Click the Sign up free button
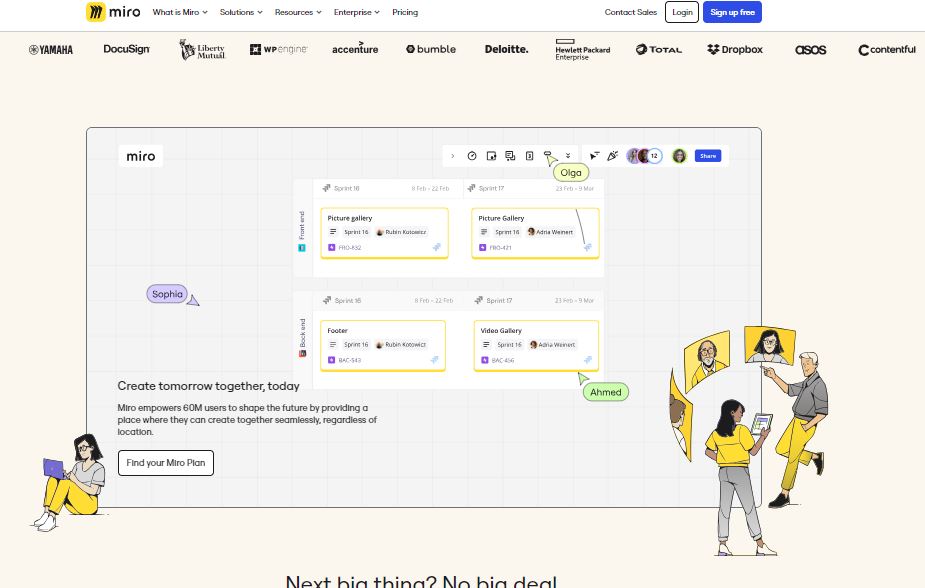The image size is (925, 588). point(732,12)
